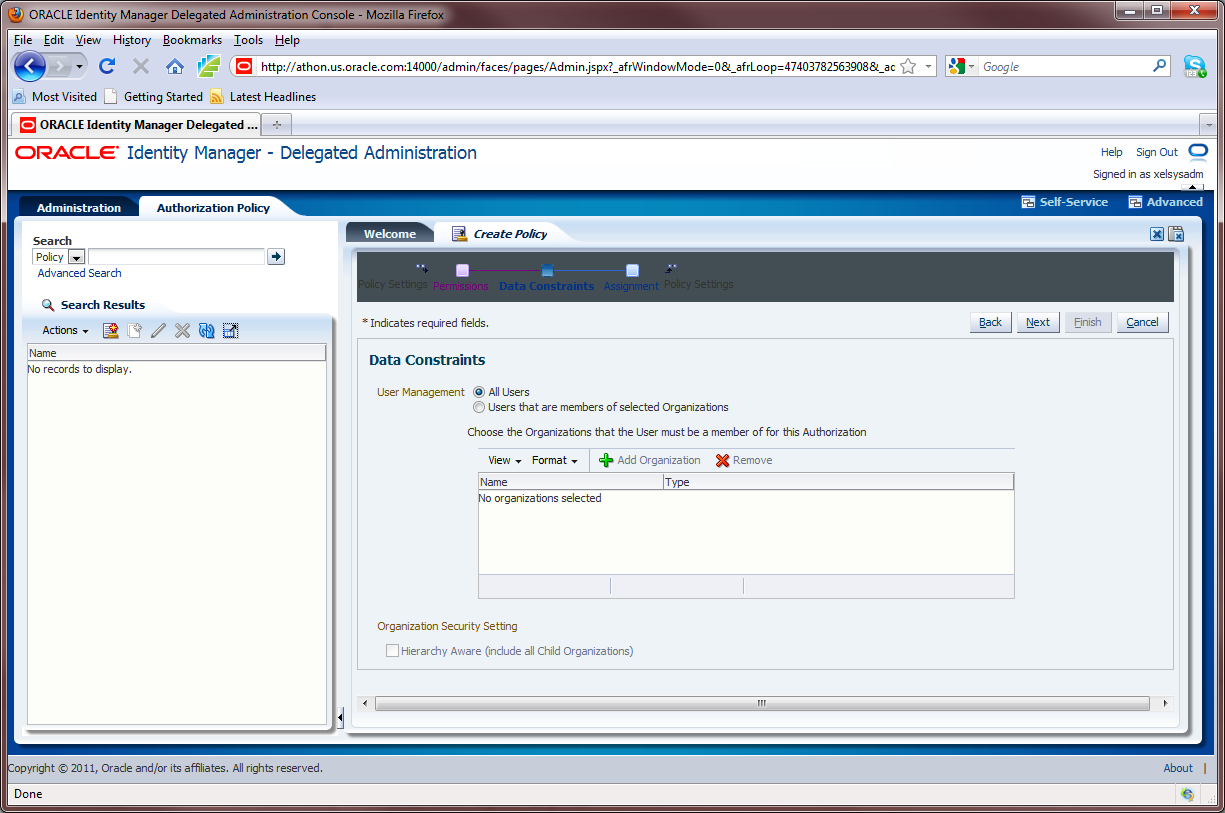
Task: Click the pencil Edit policy icon
Action: (x=158, y=330)
